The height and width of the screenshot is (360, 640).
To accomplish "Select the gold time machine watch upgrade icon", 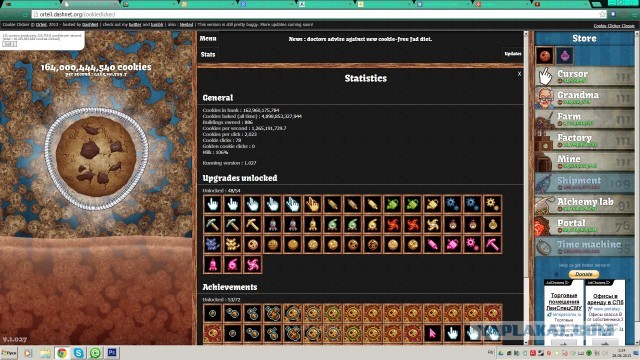I will [493, 224].
